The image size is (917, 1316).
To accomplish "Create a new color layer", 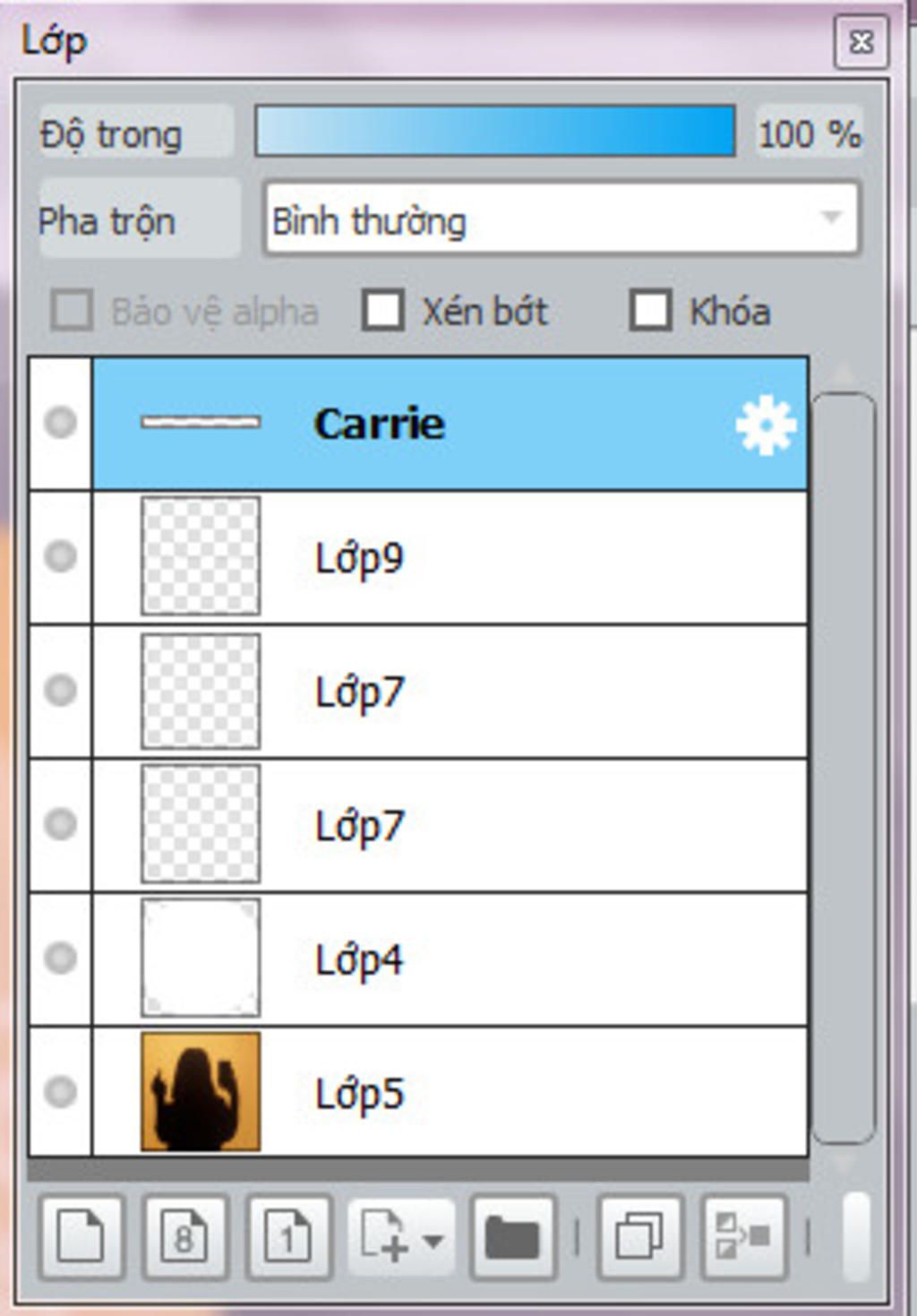I will click(x=81, y=1237).
